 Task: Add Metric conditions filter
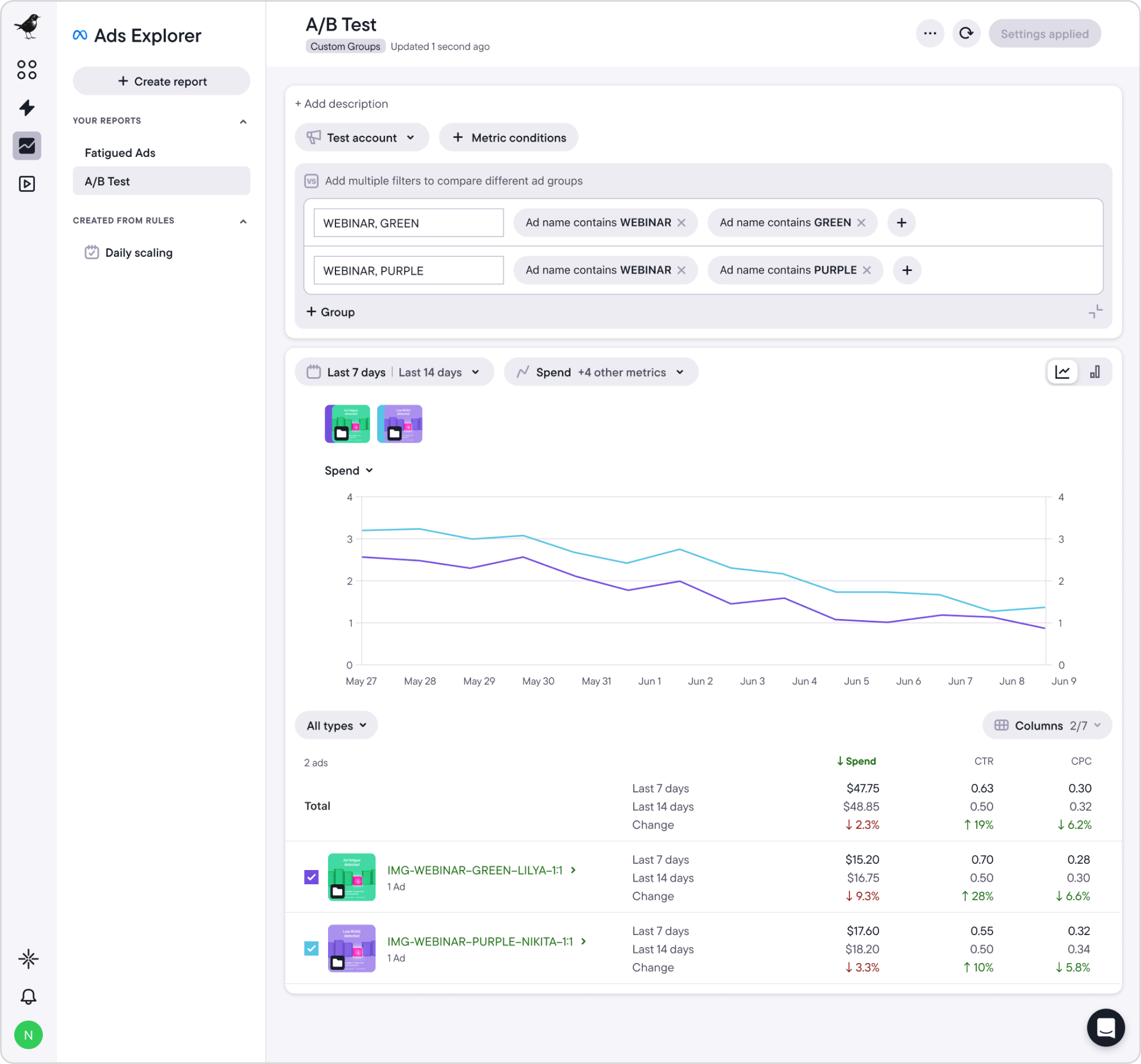[x=508, y=137]
